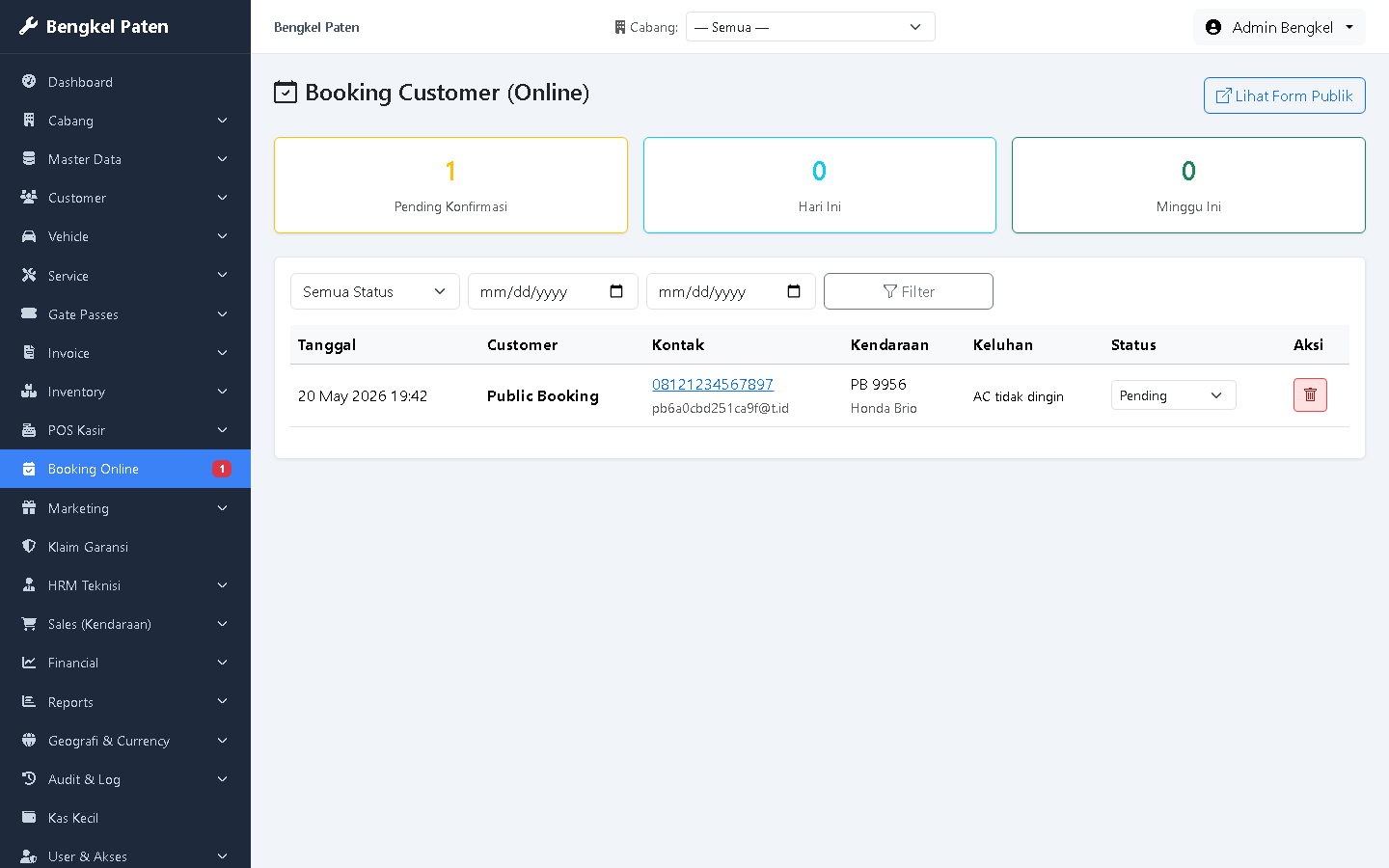Image resolution: width=1389 pixels, height=868 pixels.
Task: Open the Semua Status filter dropdown
Action: coord(375,291)
